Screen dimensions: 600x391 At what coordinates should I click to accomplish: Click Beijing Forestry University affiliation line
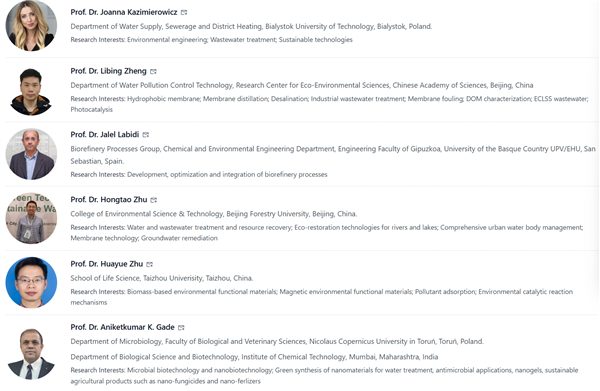214,214
